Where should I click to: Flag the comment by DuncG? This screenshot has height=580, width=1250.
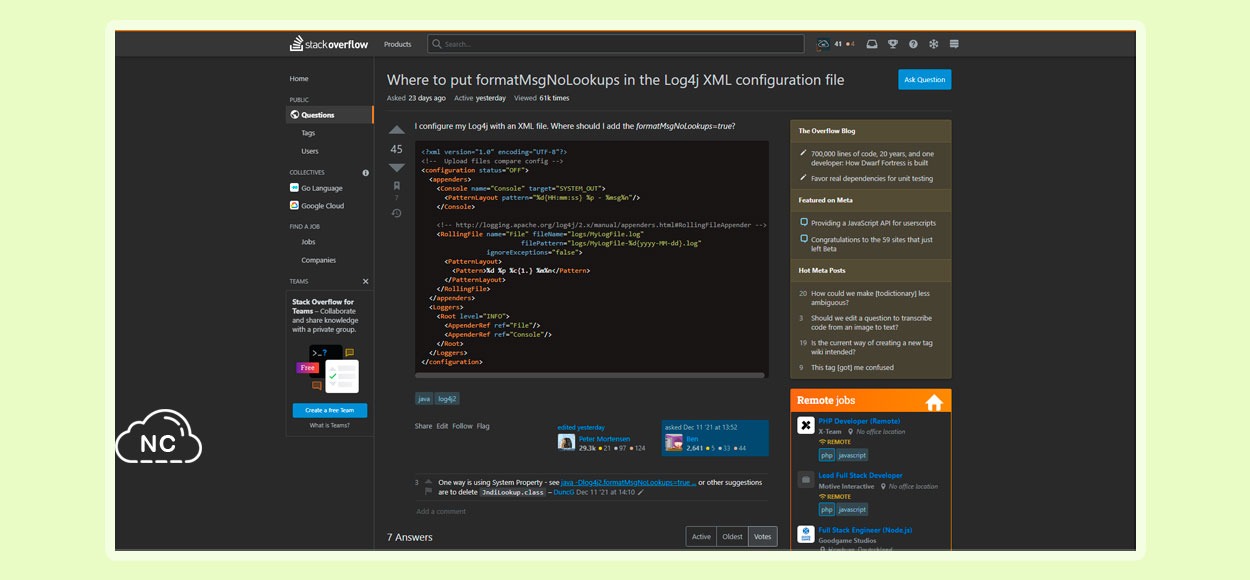(x=428, y=491)
